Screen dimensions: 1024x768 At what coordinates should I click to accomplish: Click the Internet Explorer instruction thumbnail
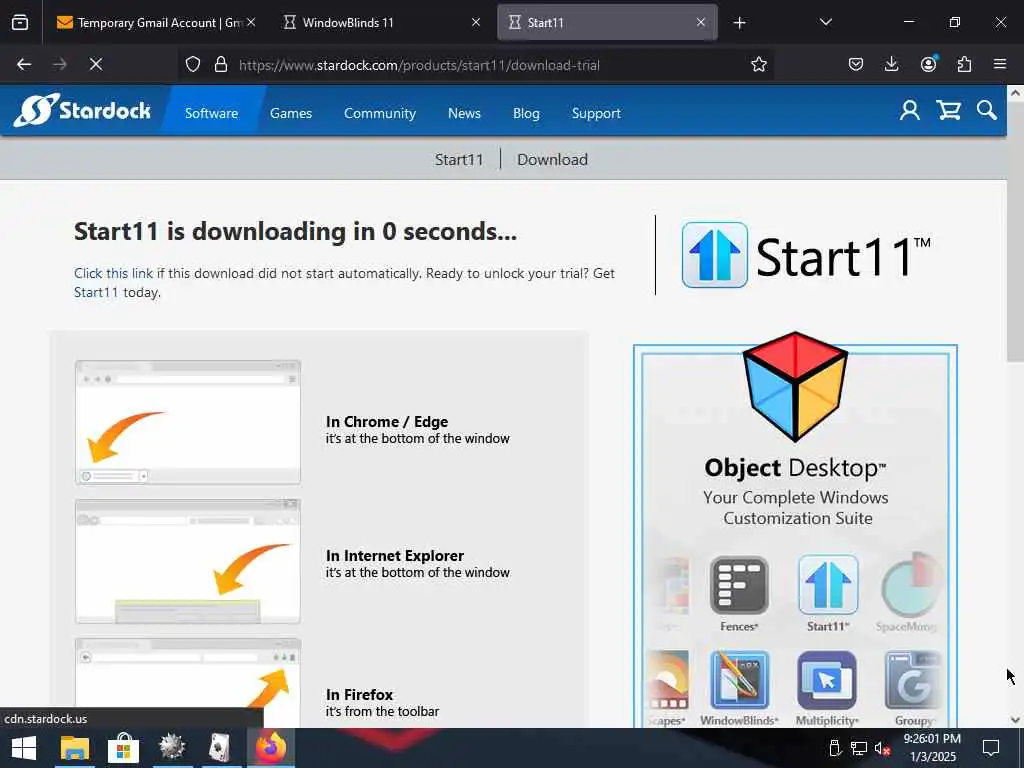click(x=188, y=562)
